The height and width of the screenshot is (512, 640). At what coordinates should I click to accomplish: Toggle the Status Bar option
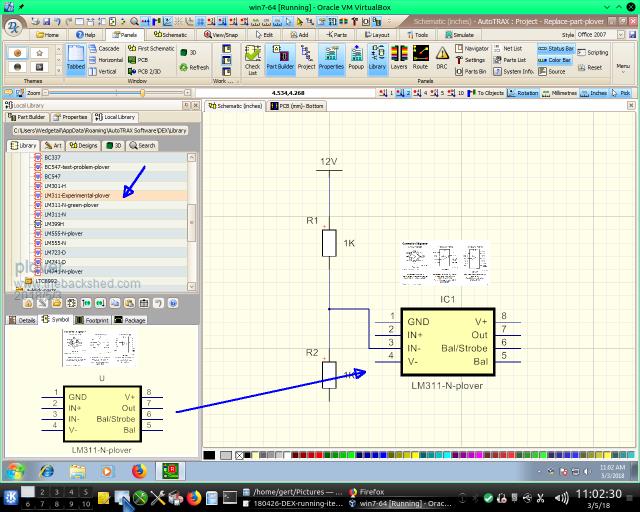[x=556, y=48]
